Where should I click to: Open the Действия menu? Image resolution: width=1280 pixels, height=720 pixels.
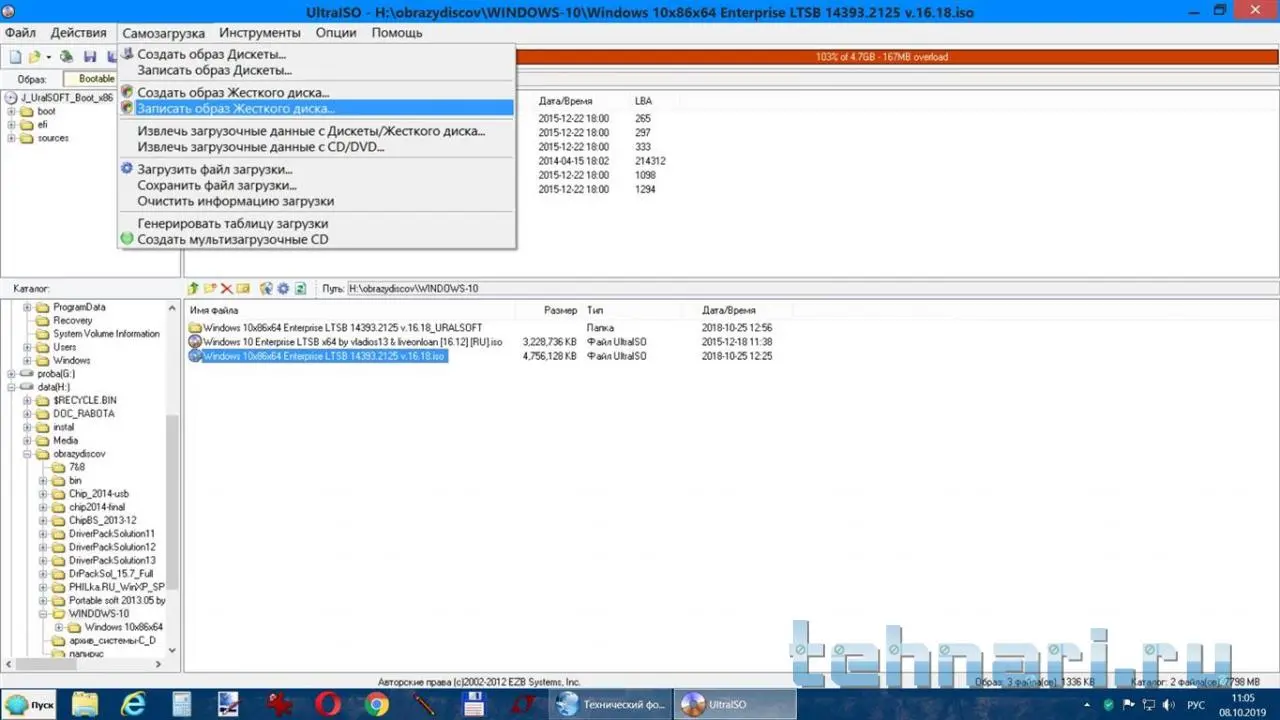[x=78, y=33]
